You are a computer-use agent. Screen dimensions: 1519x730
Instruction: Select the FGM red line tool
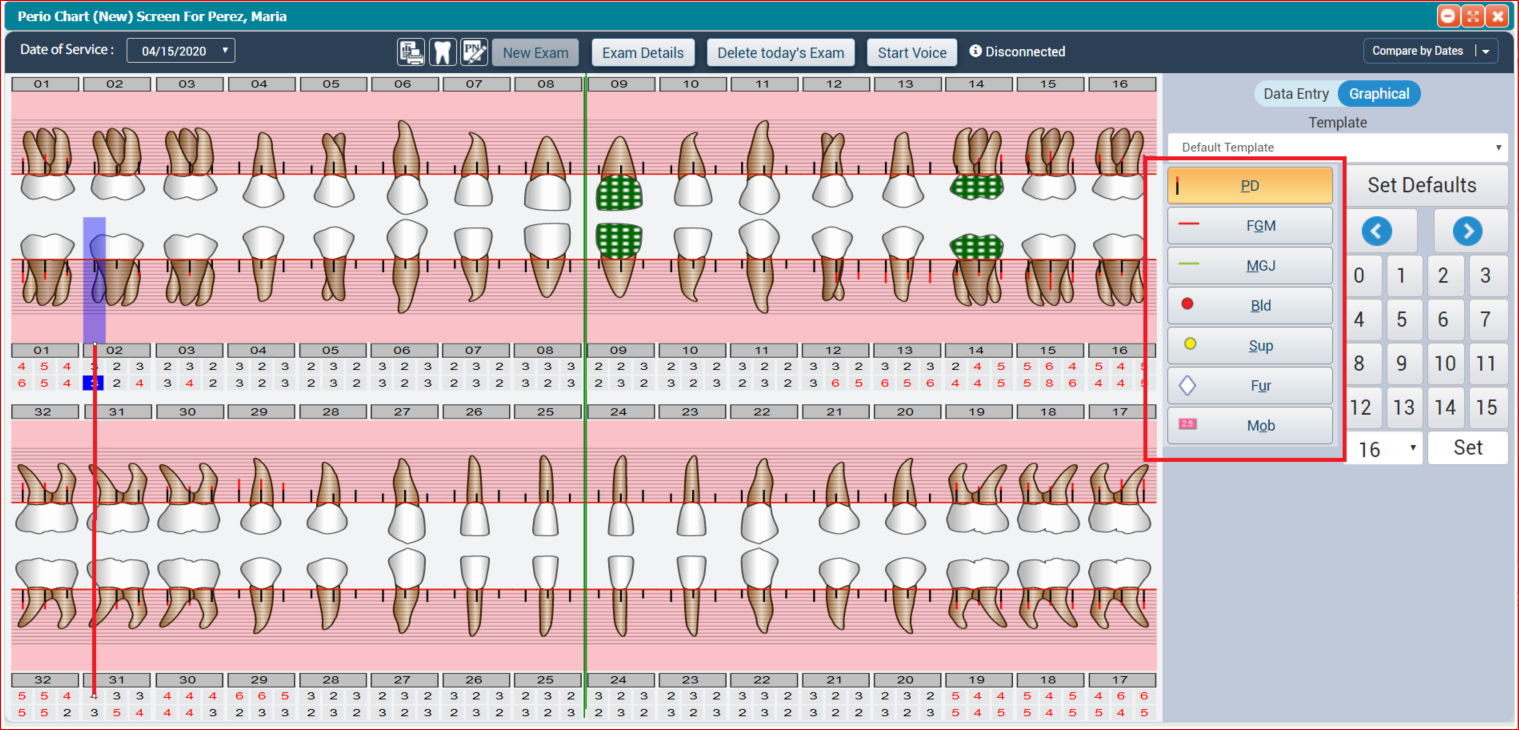pyautogui.click(x=1250, y=226)
